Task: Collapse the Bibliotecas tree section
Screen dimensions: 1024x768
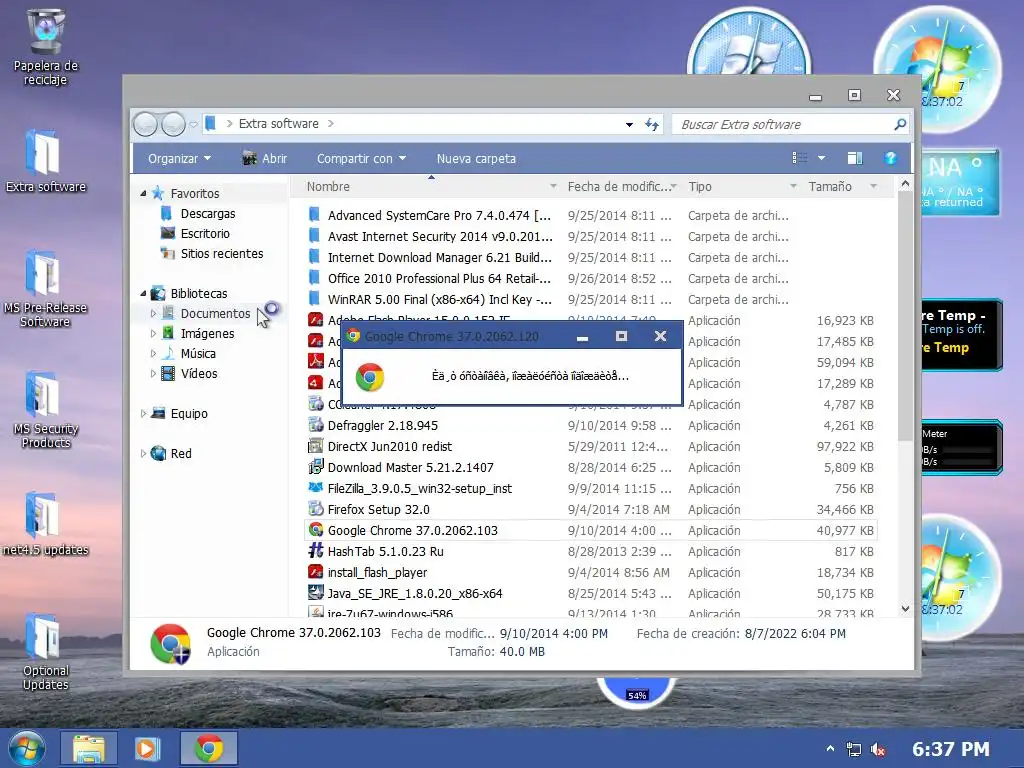Action: tap(143, 293)
